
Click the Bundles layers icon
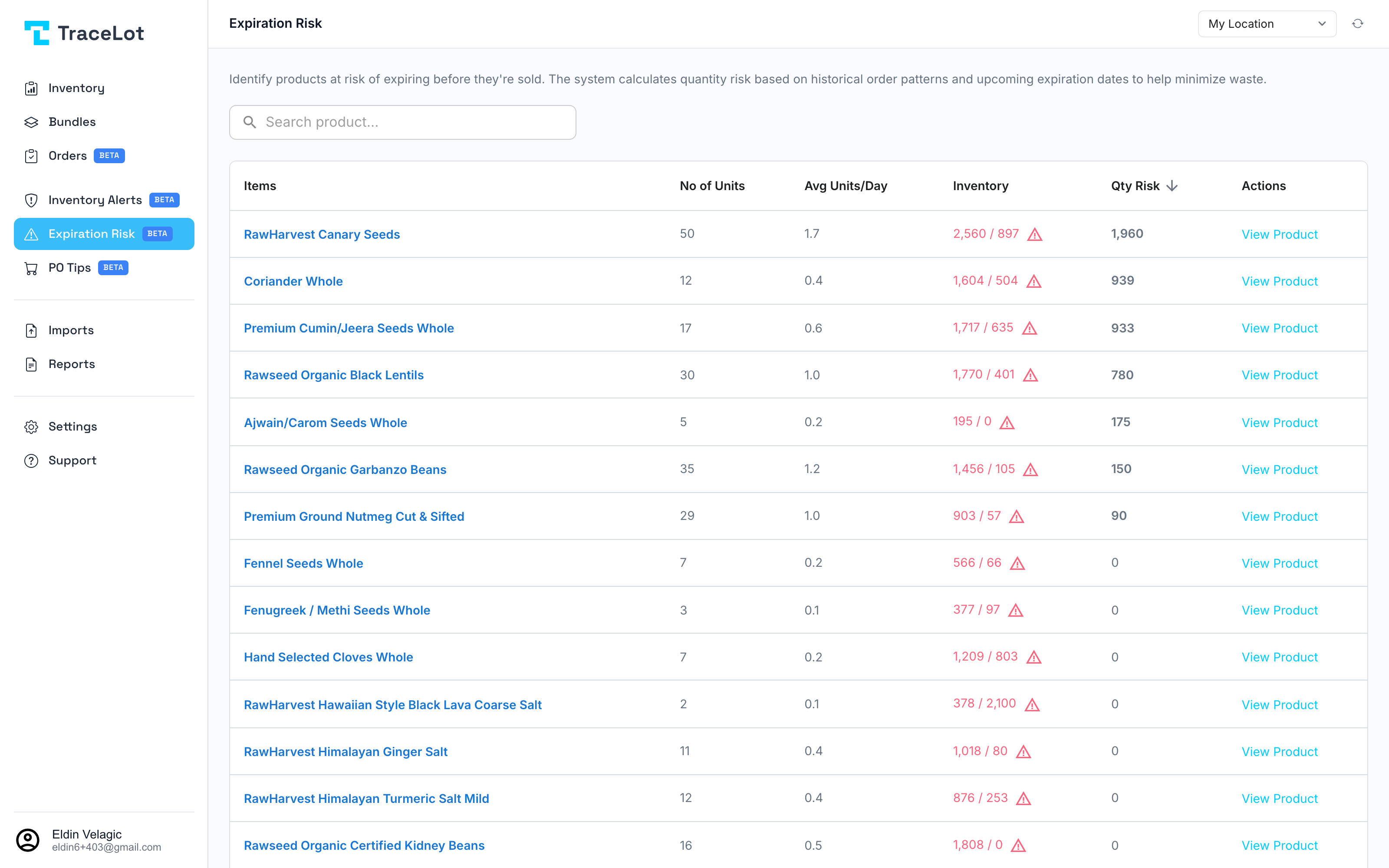tap(32, 122)
